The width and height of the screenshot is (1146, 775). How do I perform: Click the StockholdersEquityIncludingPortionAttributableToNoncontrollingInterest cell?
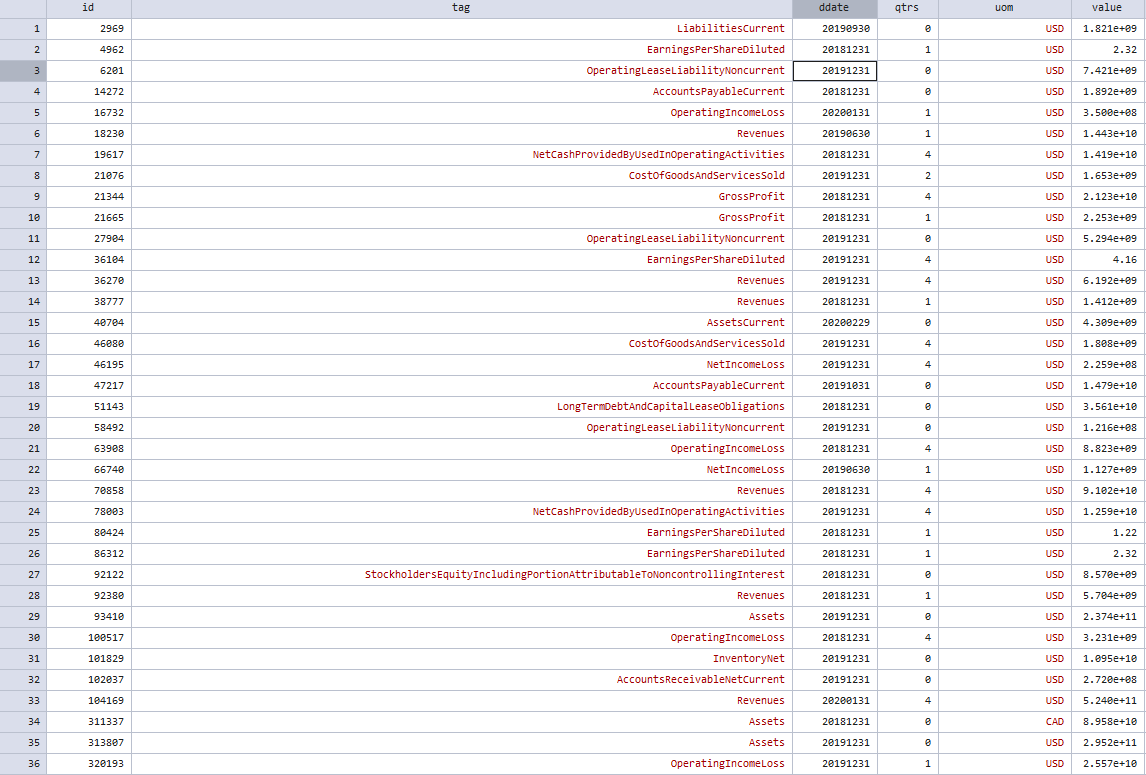(x=462, y=575)
